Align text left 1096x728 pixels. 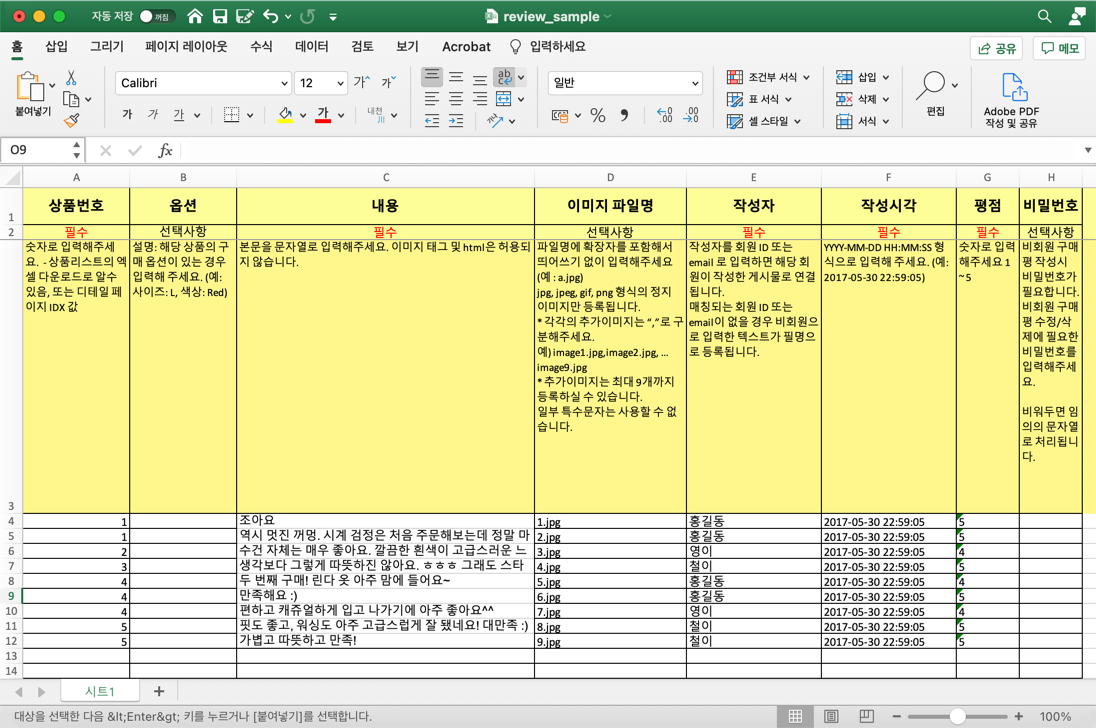432,99
